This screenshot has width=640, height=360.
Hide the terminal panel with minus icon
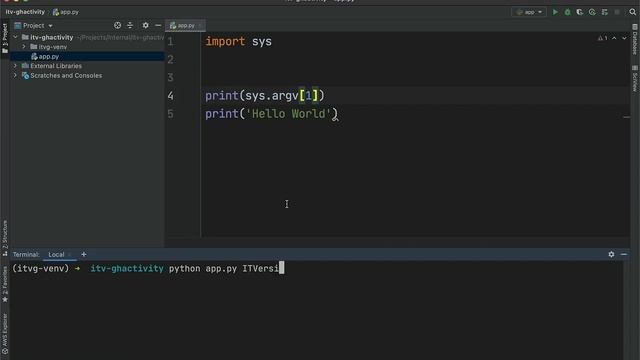[x=624, y=254]
